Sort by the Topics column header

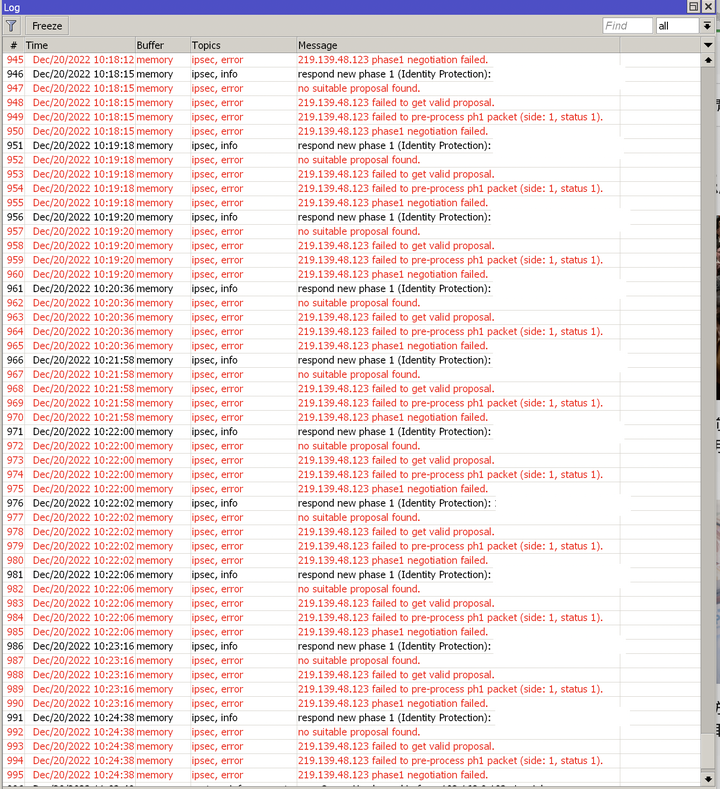click(243, 45)
